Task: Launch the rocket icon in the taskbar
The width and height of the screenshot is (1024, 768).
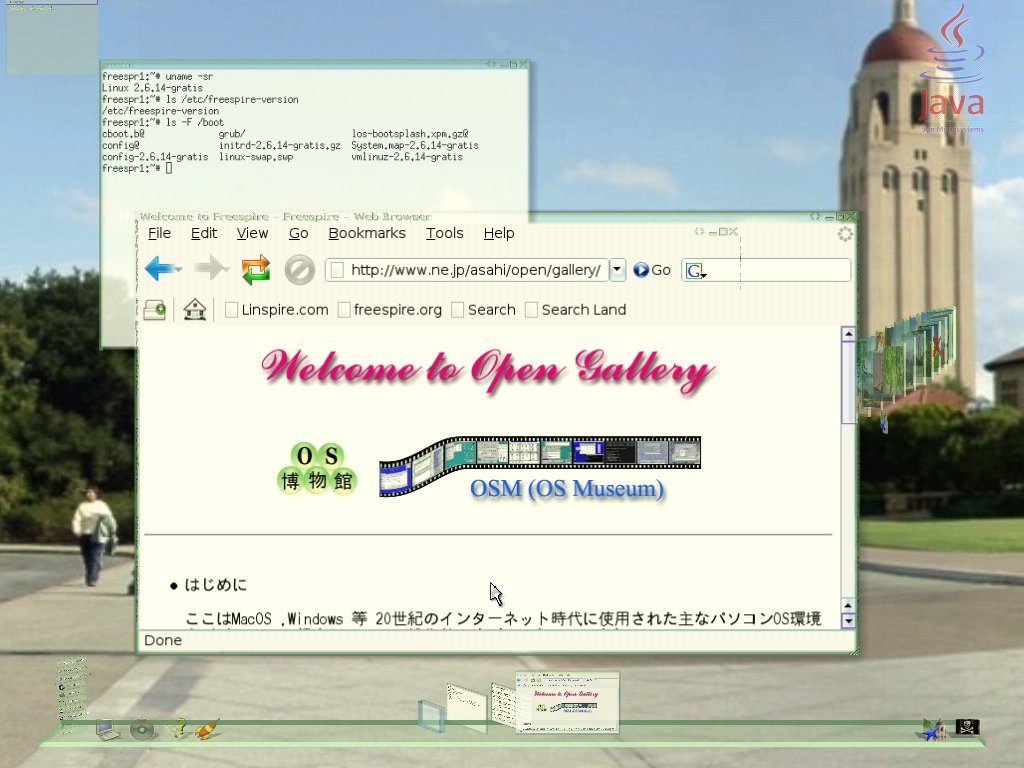Action: tap(208, 728)
